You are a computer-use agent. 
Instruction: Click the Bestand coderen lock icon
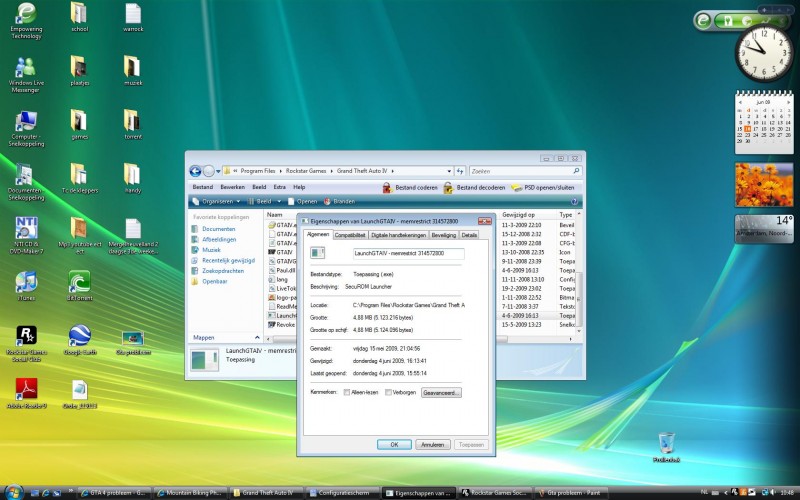click(x=387, y=187)
